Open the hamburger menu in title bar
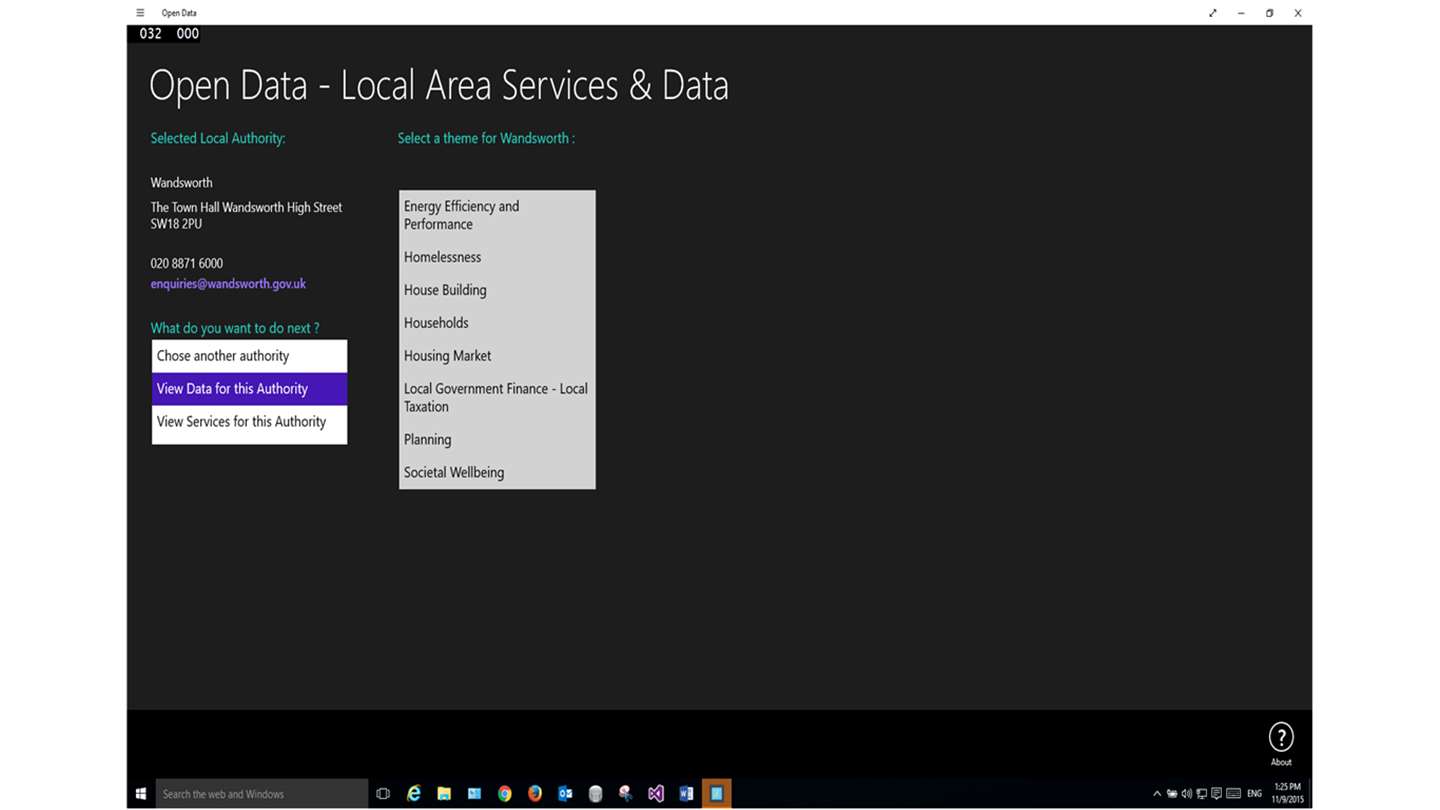Viewport: 1440px width, 810px height. click(140, 13)
